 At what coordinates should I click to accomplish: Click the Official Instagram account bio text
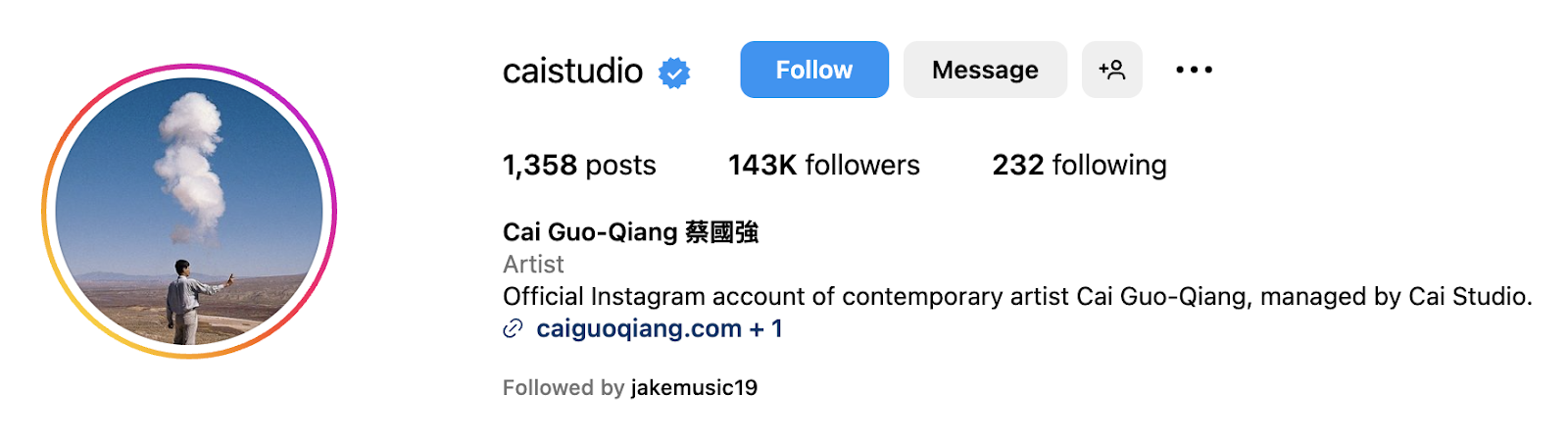(x=1017, y=297)
